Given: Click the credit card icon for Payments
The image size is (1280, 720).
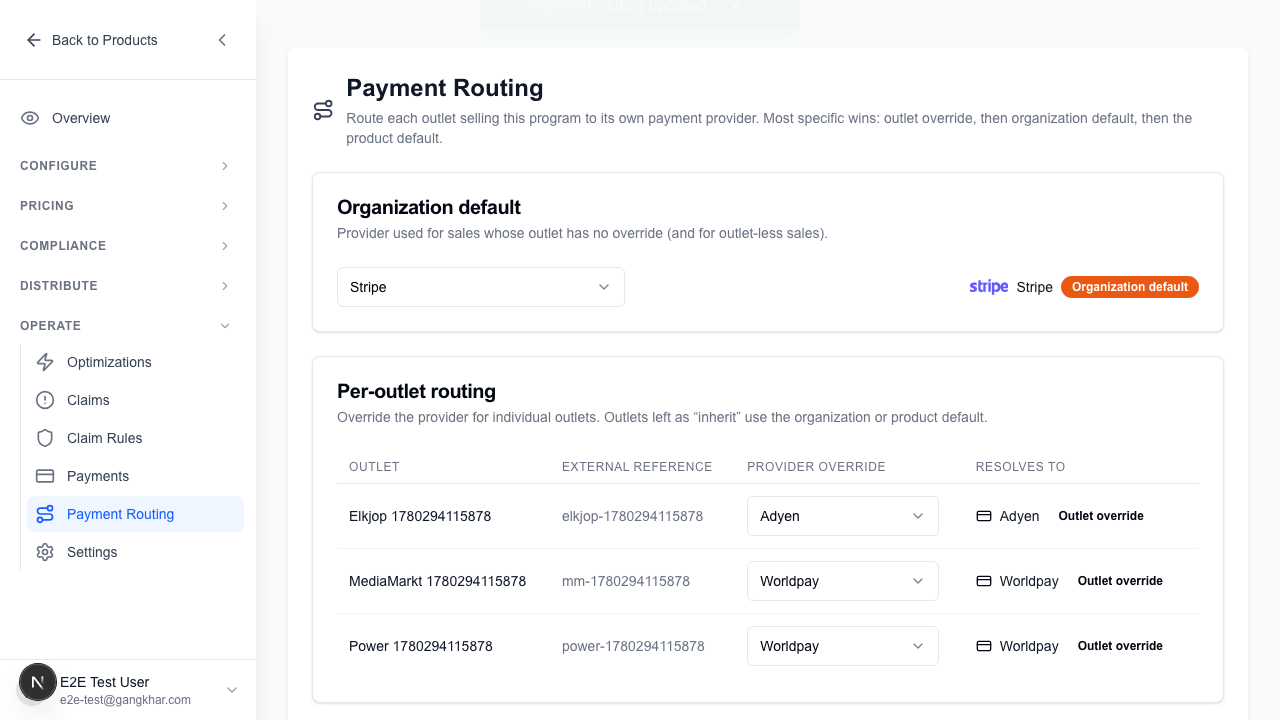Looking at the screenshot, I should coord(45,476).
